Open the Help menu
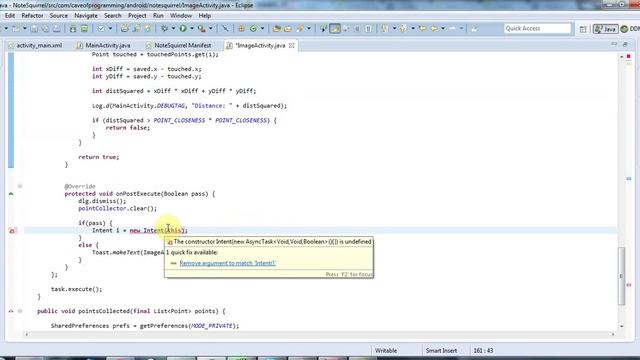 click(204, 16)
